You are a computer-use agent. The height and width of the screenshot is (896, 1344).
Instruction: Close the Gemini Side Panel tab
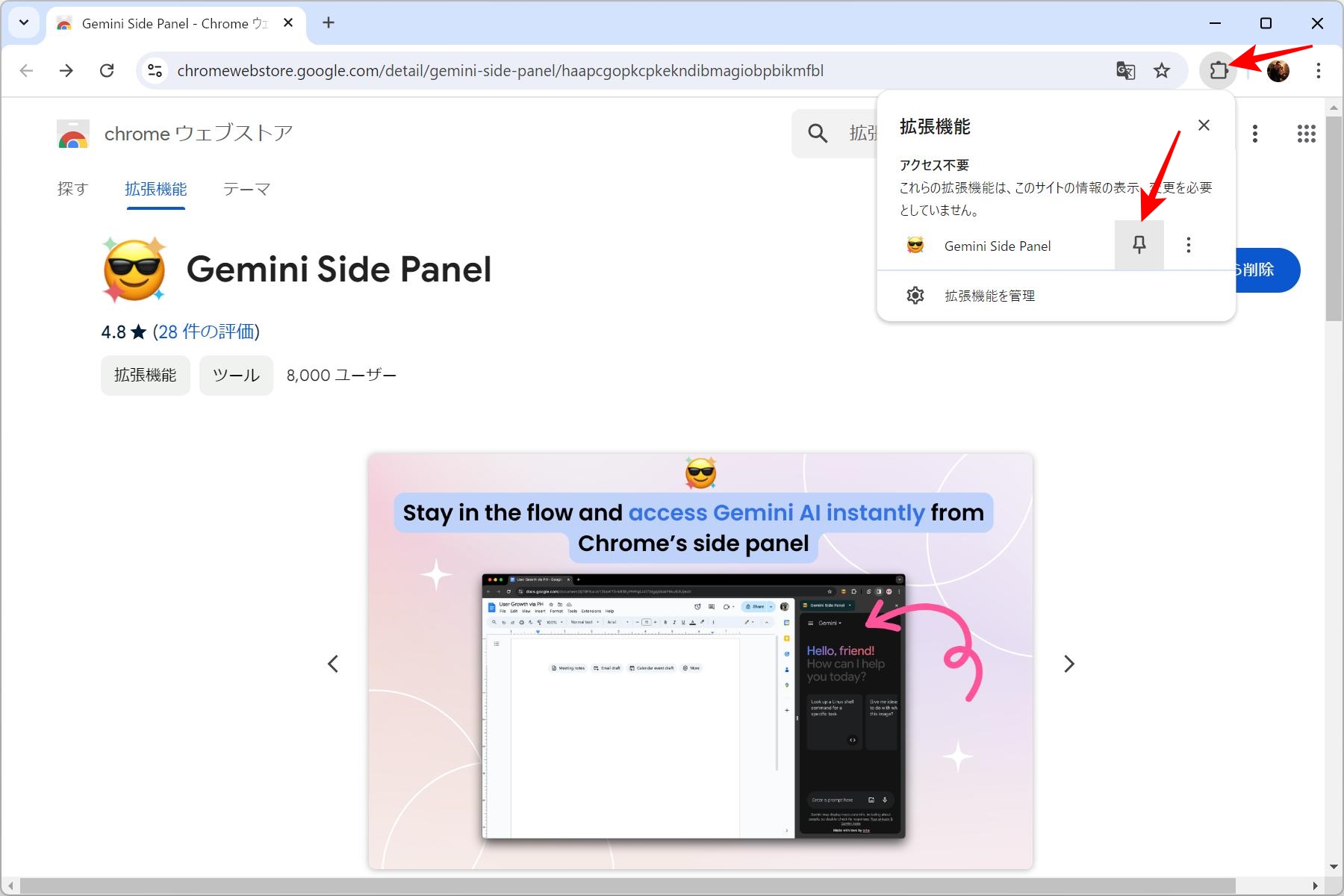tap(288, 23)
